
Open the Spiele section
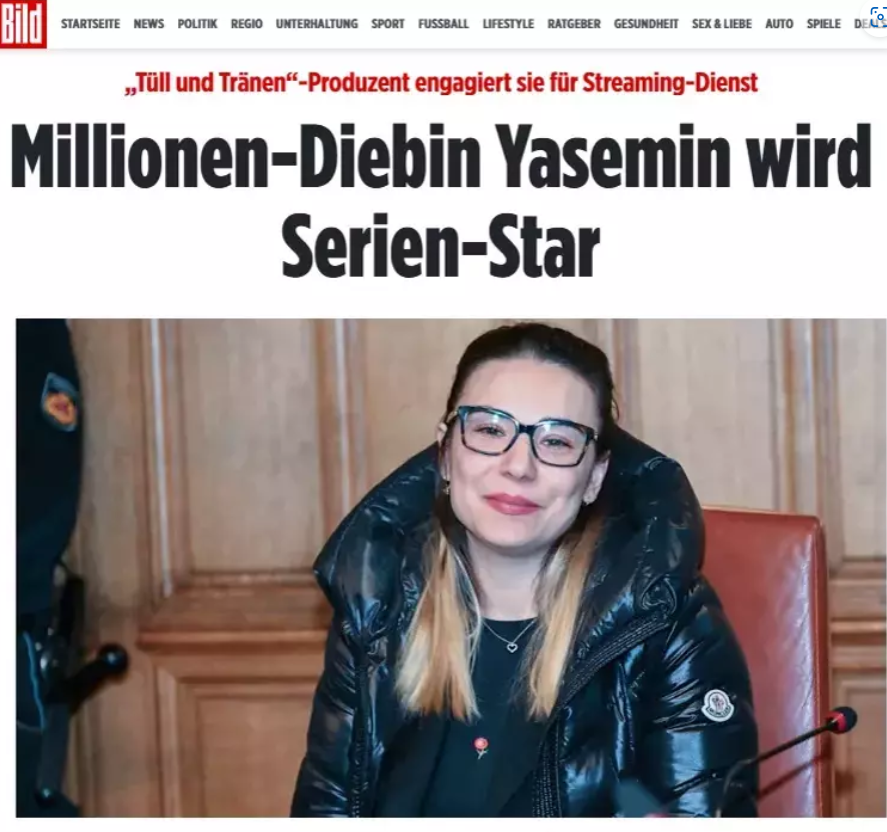click(824, 24)
